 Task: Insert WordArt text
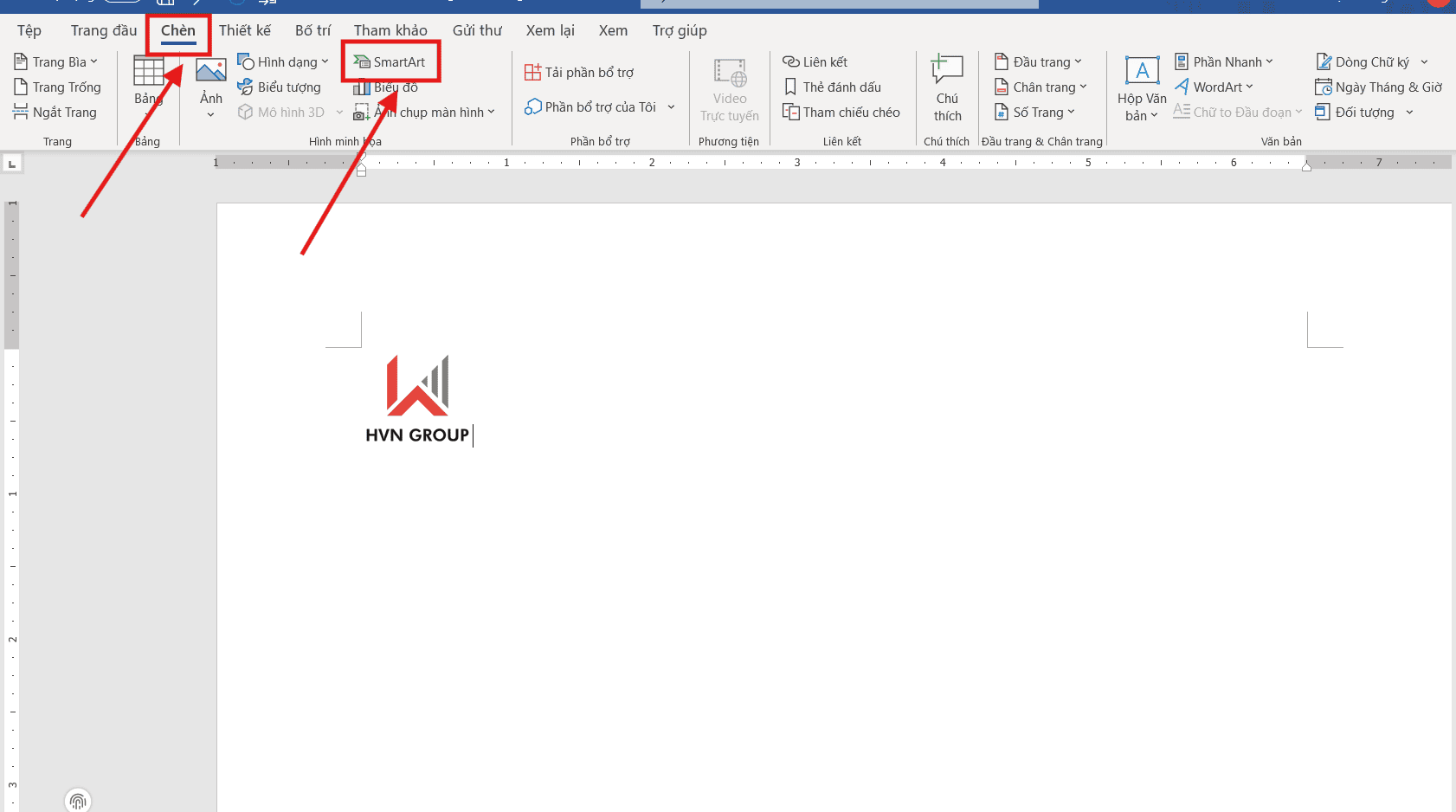[1215, 87]
